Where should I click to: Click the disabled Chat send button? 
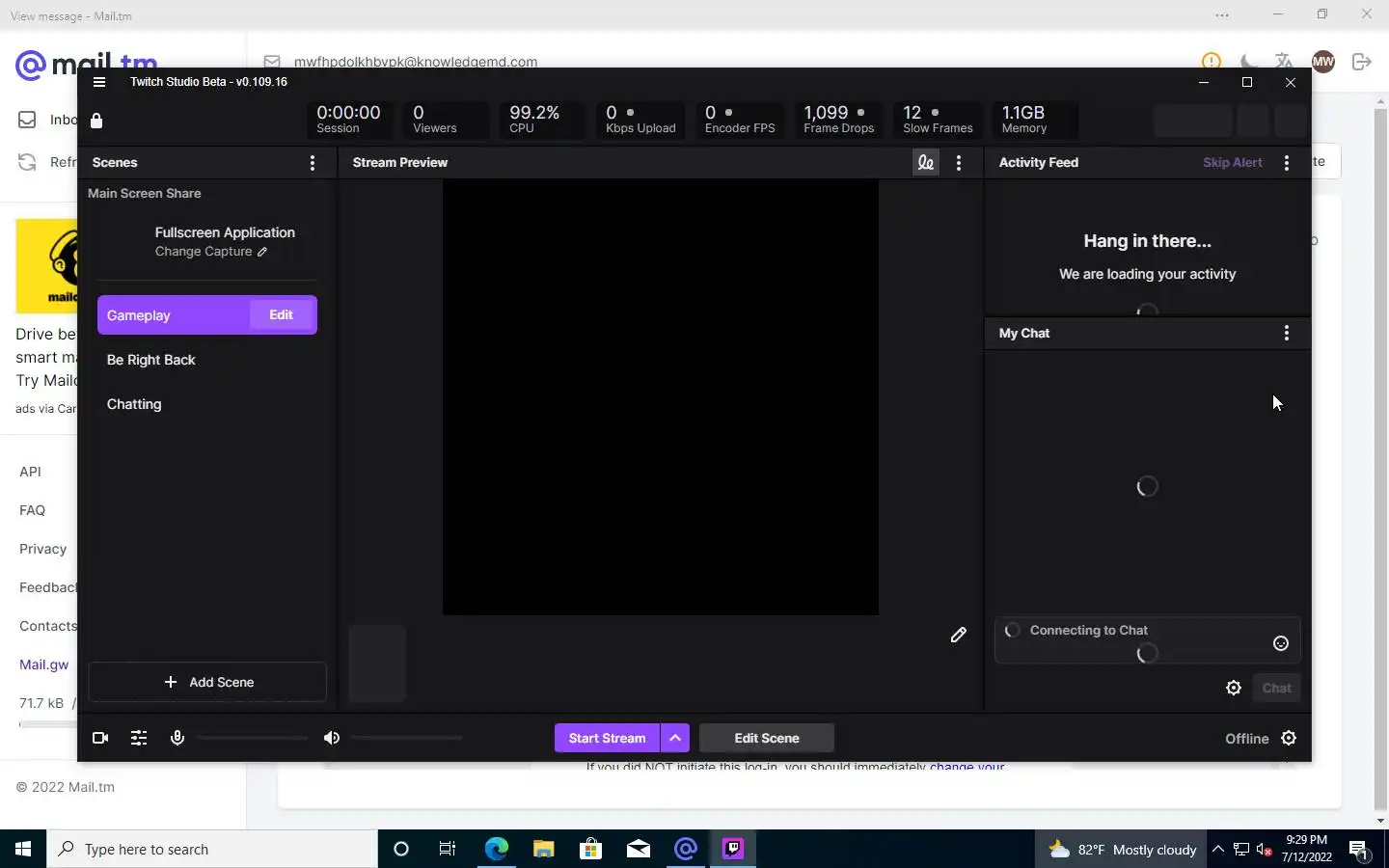point(1276,688)
